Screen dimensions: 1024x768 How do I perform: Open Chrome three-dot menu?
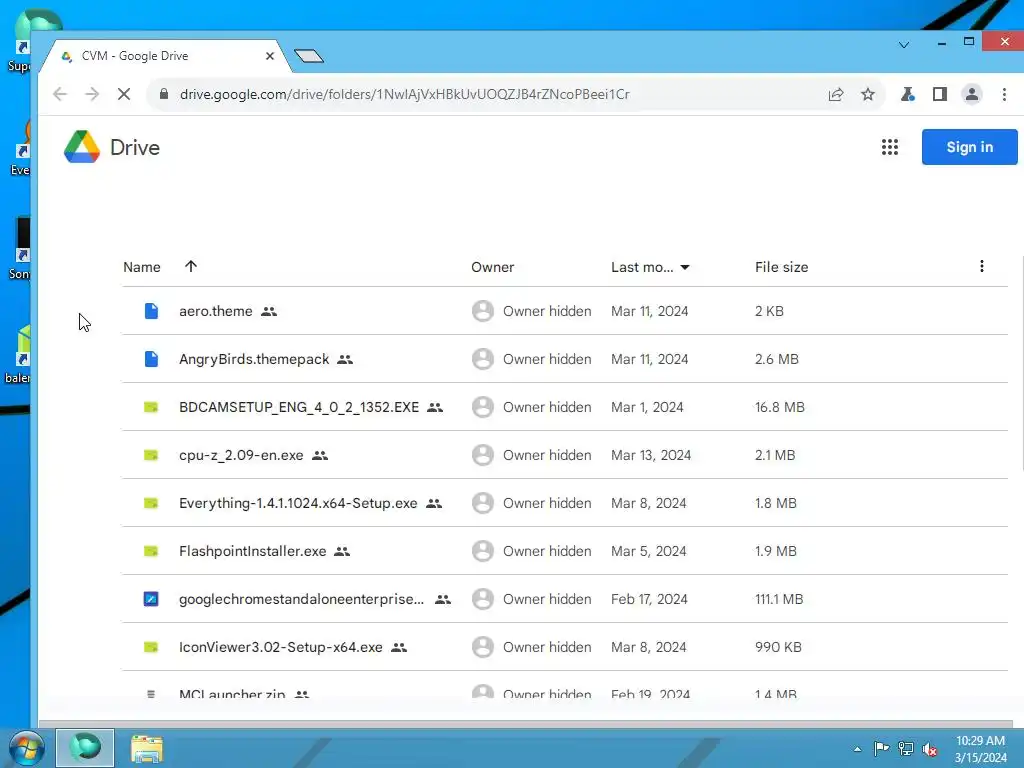tap(1004, 94)
